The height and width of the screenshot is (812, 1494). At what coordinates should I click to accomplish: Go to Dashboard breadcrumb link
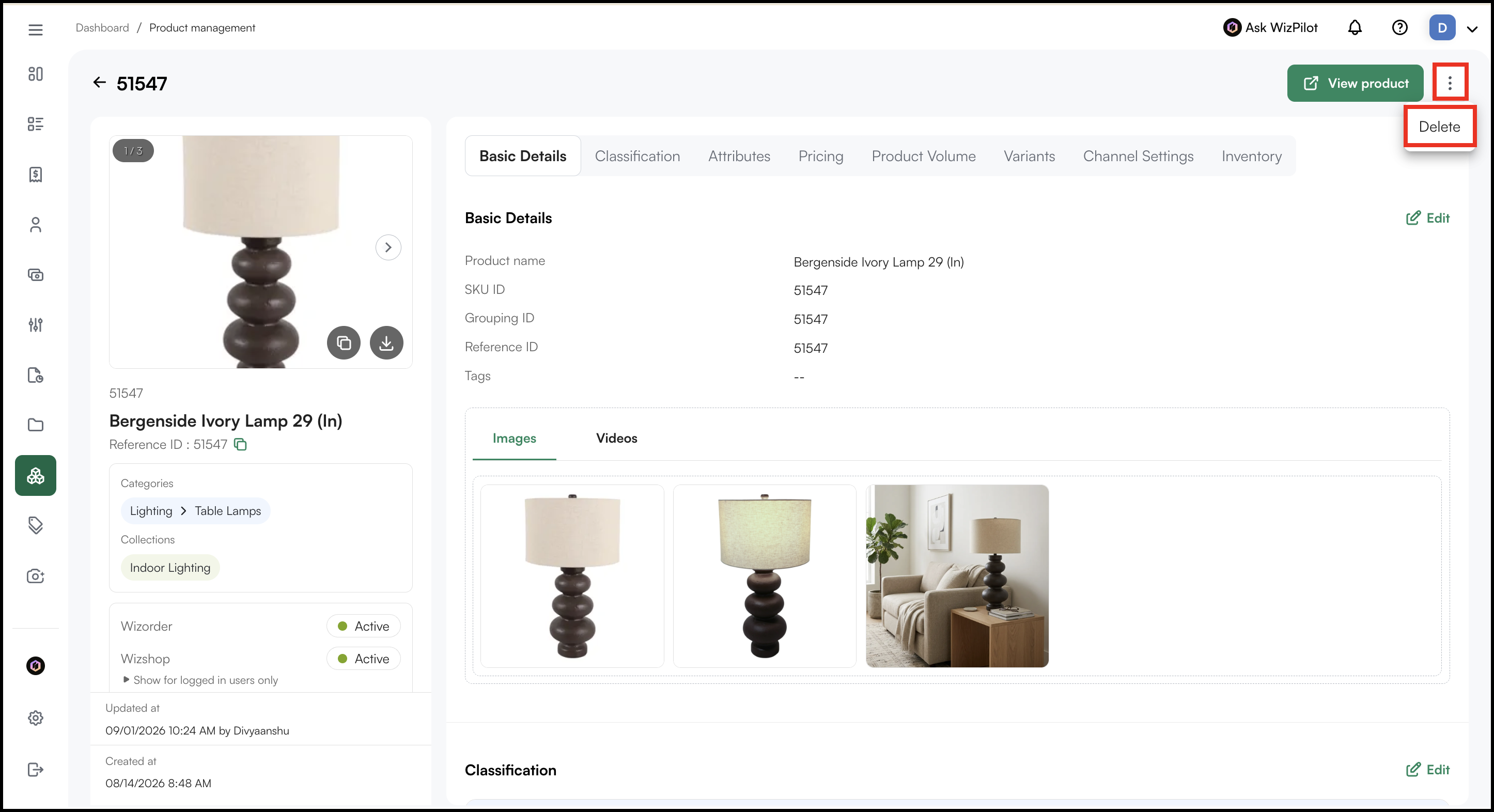[102, 27]
